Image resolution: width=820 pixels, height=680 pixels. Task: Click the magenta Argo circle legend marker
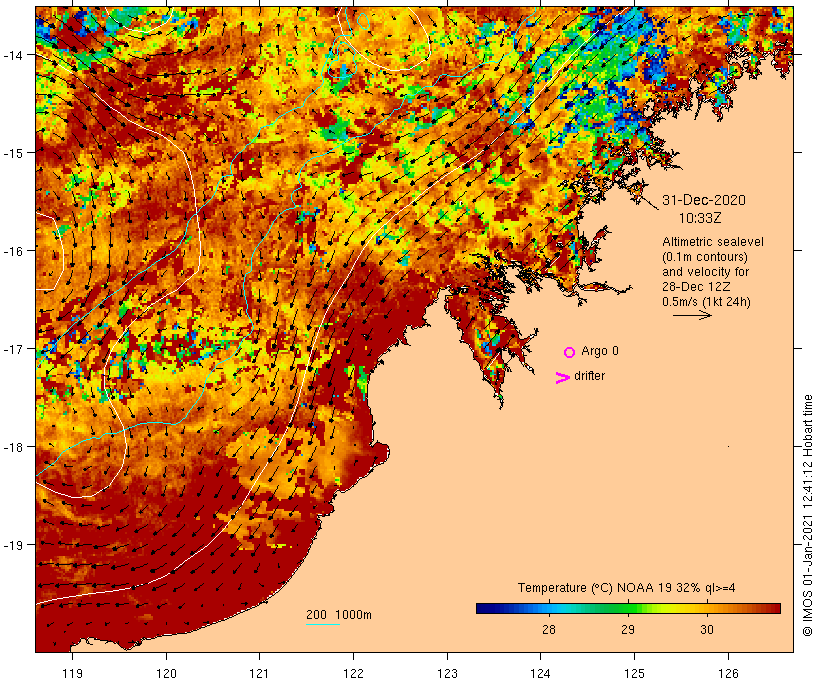[x=570, y=352]
